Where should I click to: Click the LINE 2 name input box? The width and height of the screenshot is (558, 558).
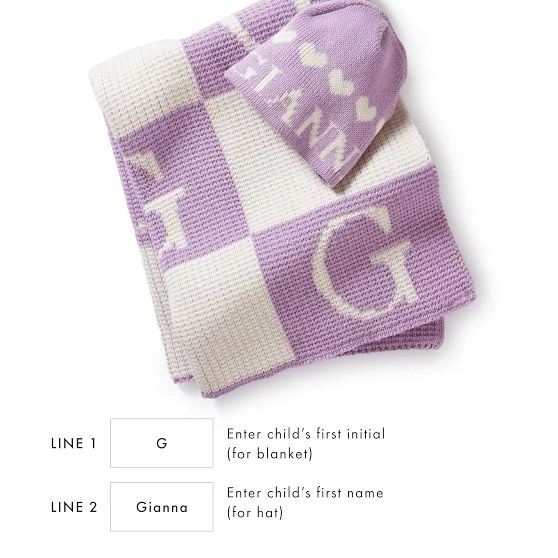pyautogui.click(x=162, y=507)
